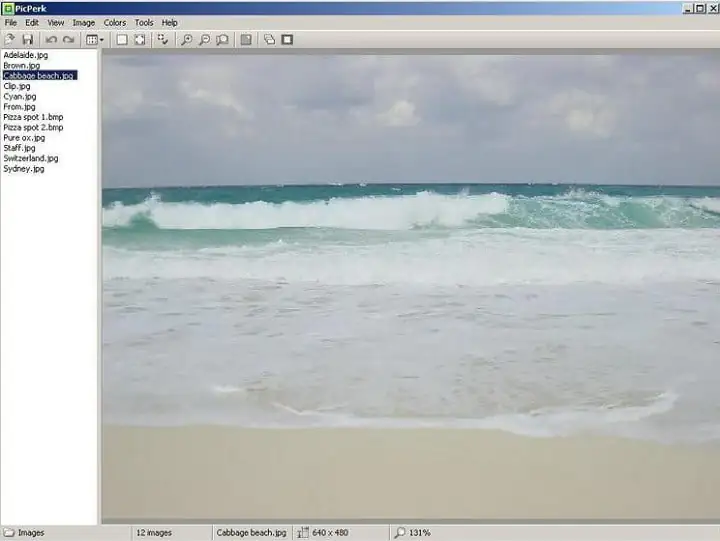
Task: Click the third magnifier zoom icon
Action: (x=222, y=40)
